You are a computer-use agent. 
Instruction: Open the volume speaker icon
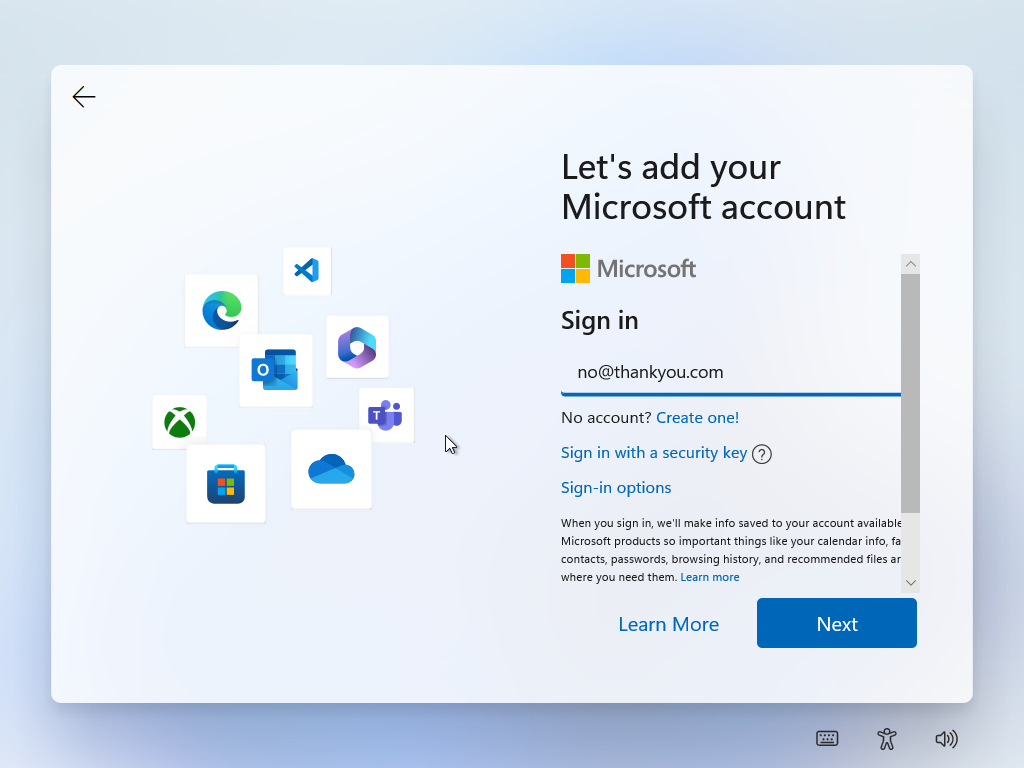pyautogui.click(x=946, y=739)
